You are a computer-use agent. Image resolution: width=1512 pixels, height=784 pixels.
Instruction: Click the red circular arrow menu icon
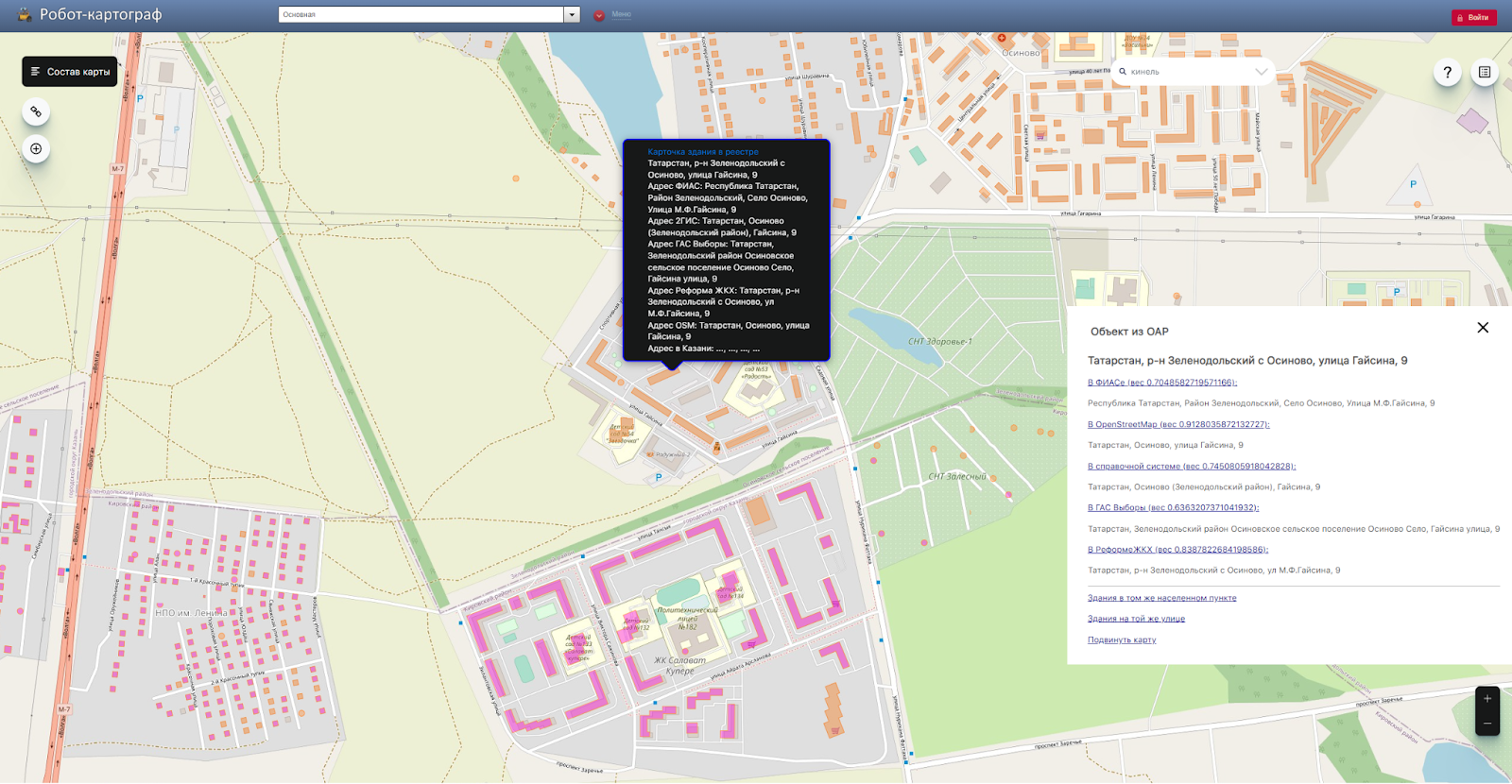(599, 15)
